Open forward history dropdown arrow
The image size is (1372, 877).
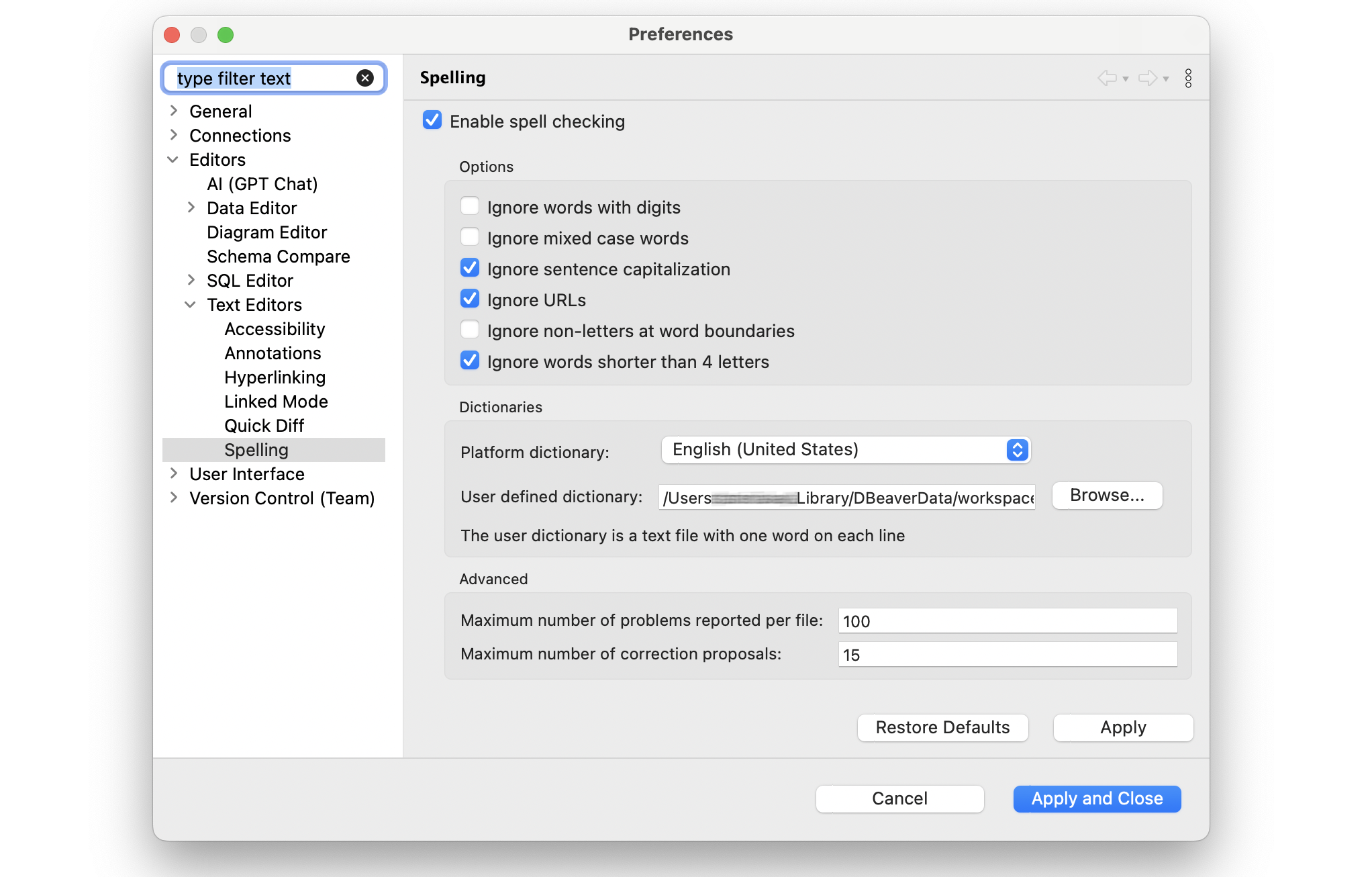coord(1166,79)
